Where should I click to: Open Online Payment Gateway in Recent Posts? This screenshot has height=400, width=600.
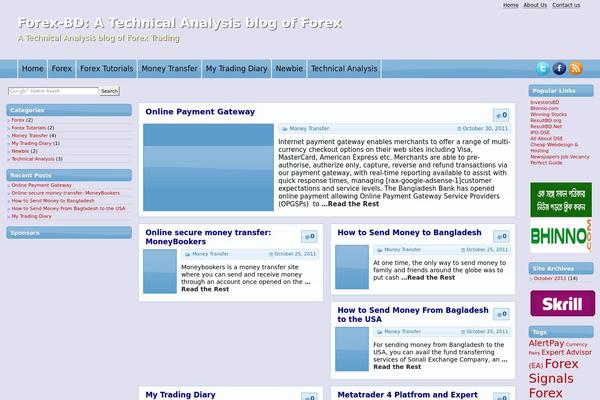pyautogui.click(x=41, y=185)
